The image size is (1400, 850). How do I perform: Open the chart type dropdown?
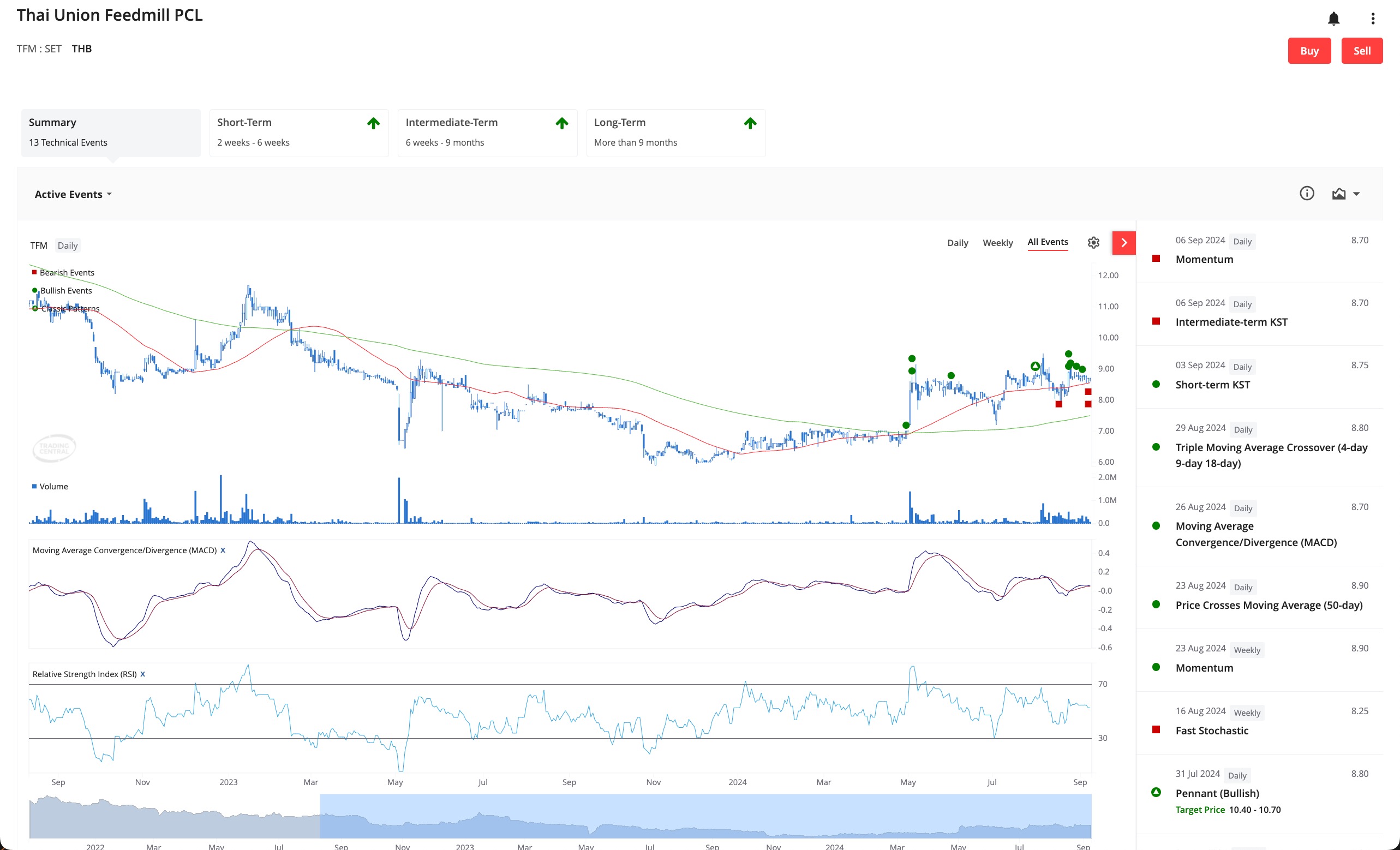point(1345,194)
